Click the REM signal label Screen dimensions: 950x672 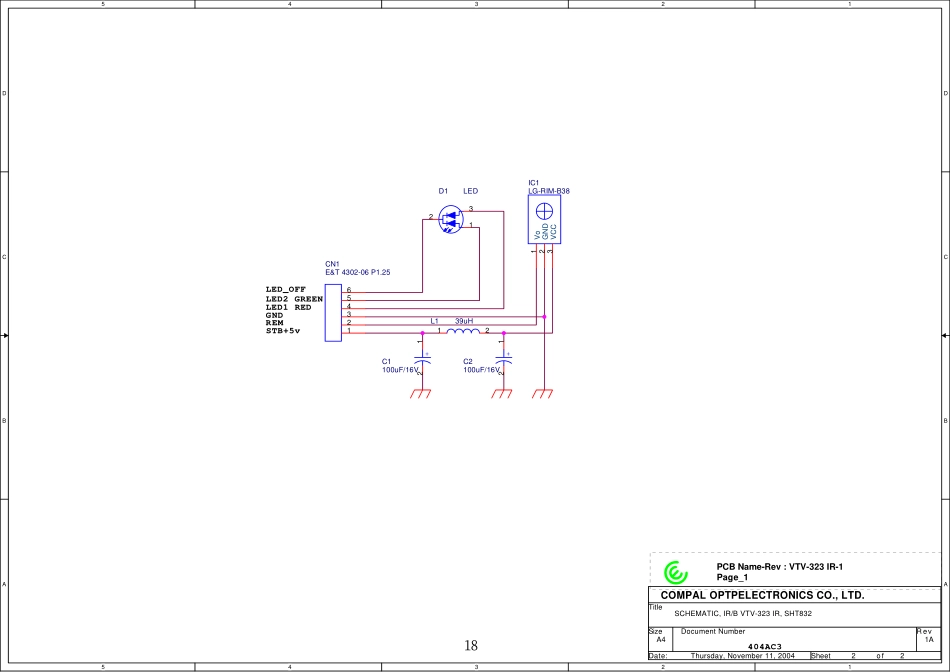pos(274,323)
